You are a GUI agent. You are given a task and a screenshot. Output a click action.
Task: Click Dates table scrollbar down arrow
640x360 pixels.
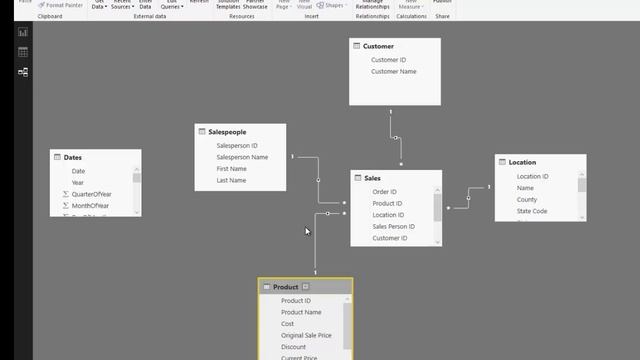coord(137,212)
